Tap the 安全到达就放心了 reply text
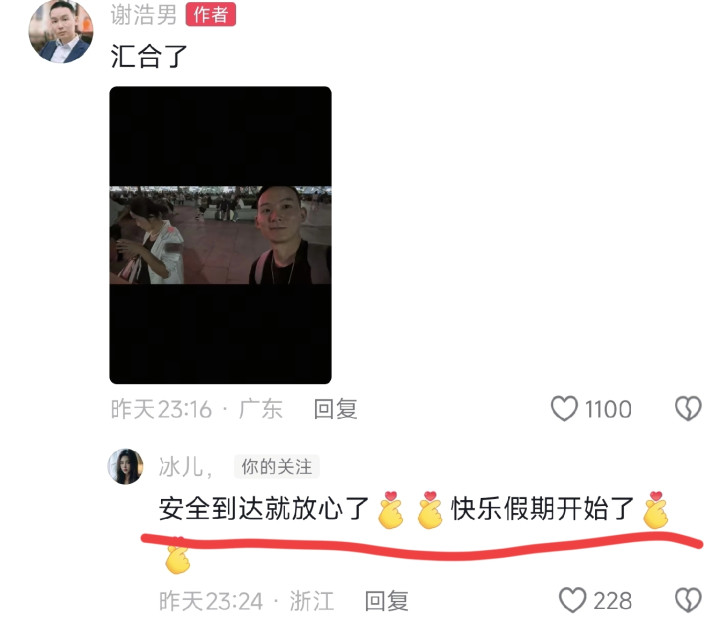Screen dimensions: 719x638 (264, 509)
